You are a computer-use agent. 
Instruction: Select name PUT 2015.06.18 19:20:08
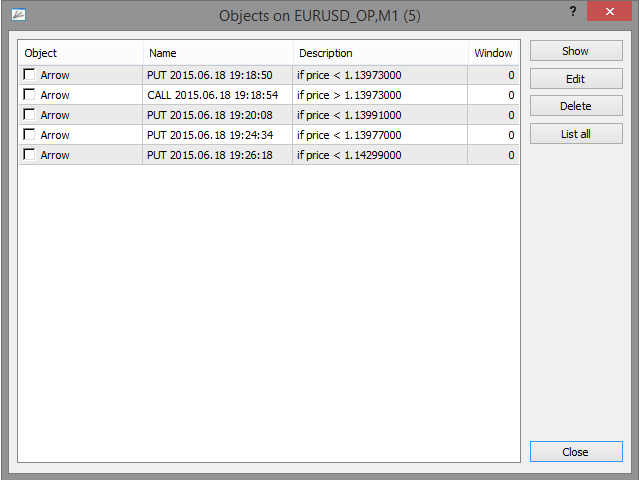tap(210, 115)
